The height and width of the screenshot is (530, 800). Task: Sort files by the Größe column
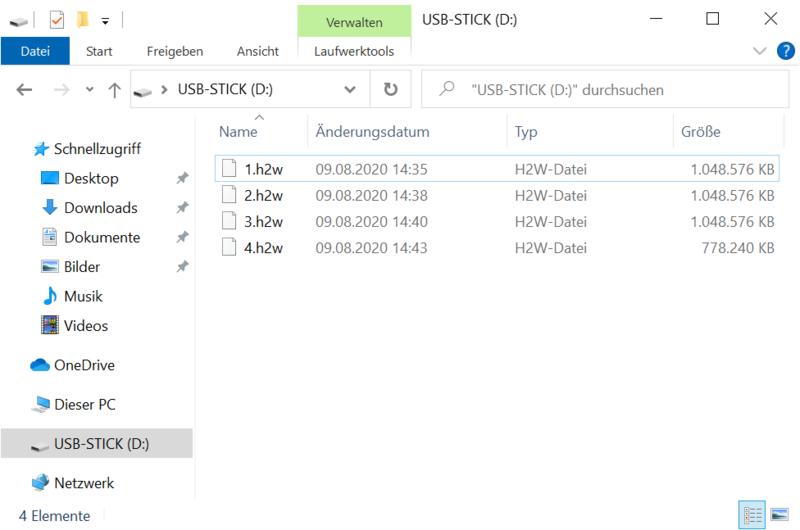pos(701,132)
